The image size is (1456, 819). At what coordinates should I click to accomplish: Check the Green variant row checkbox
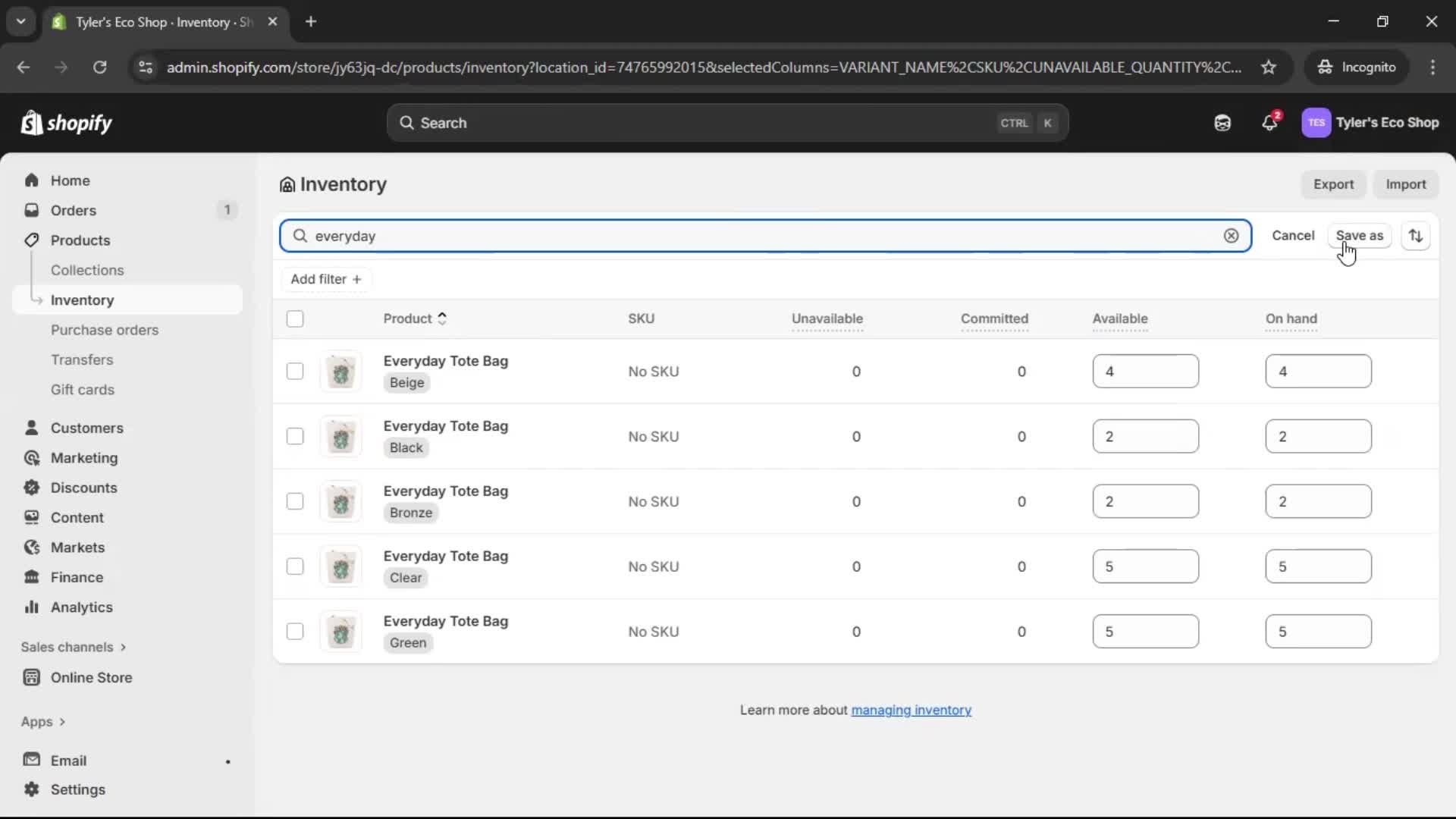click(x=295, y=631)
